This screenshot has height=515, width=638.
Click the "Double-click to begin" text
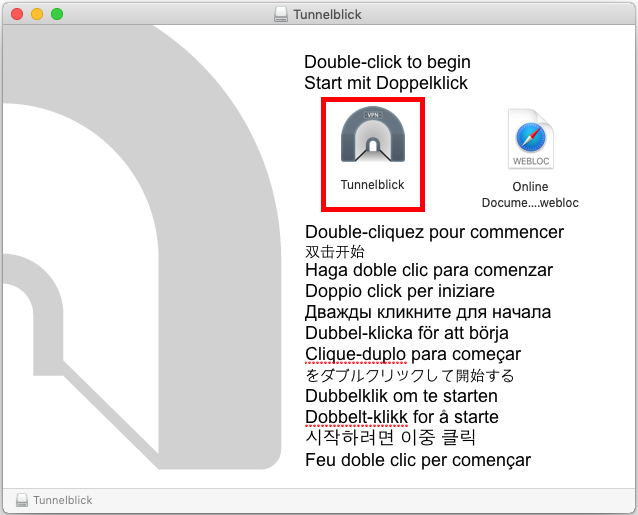(387, 62)
